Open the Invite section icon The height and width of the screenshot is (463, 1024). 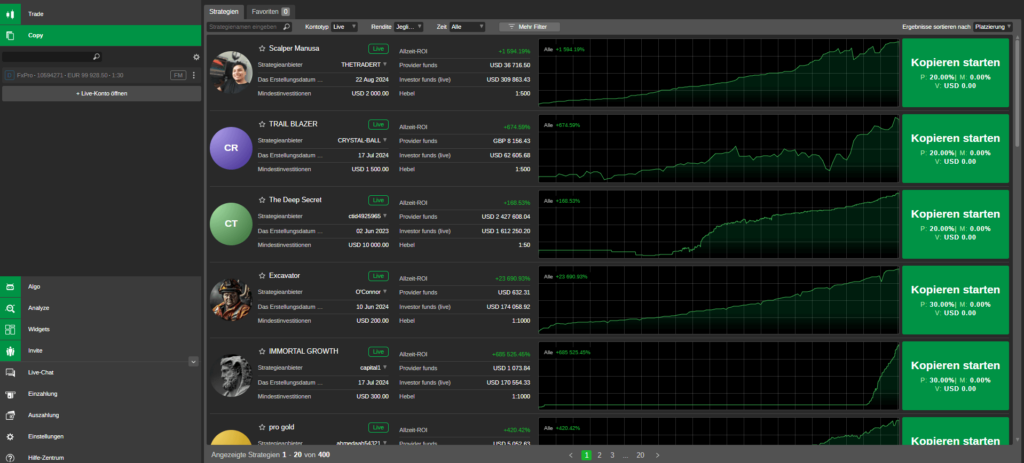[10, 351]
